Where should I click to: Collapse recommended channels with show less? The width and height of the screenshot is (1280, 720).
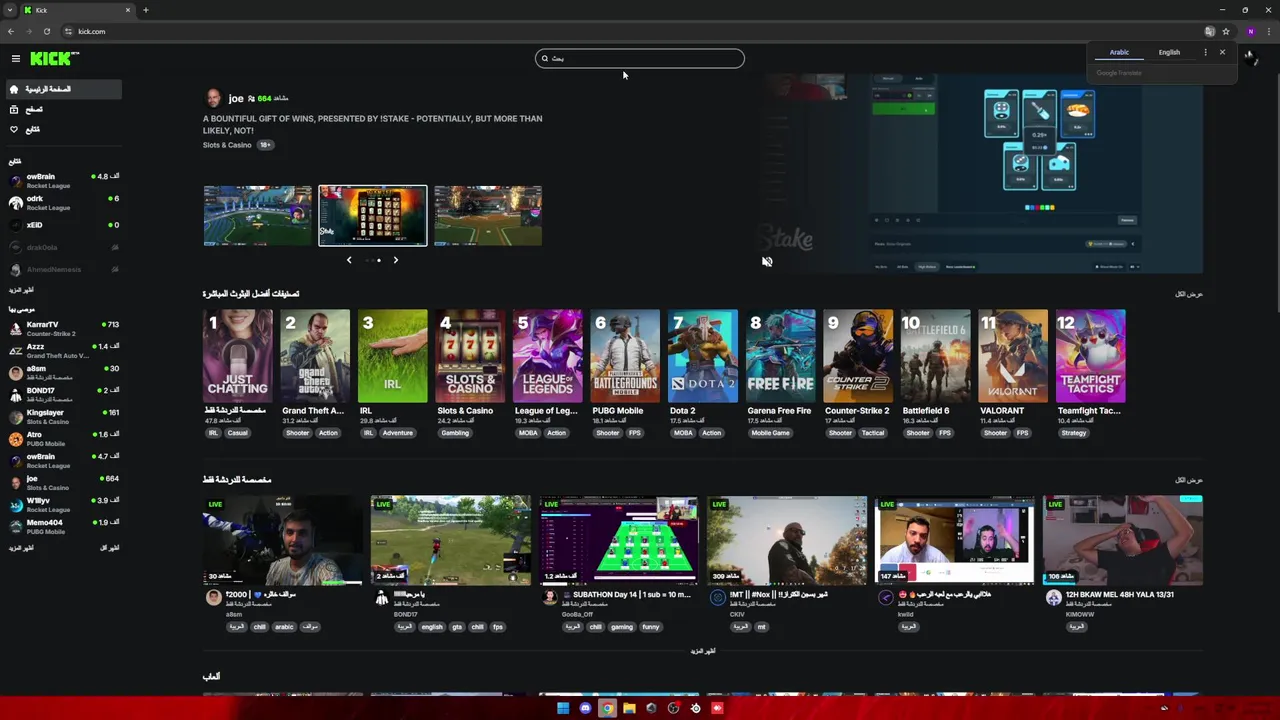tap(110, 548)
